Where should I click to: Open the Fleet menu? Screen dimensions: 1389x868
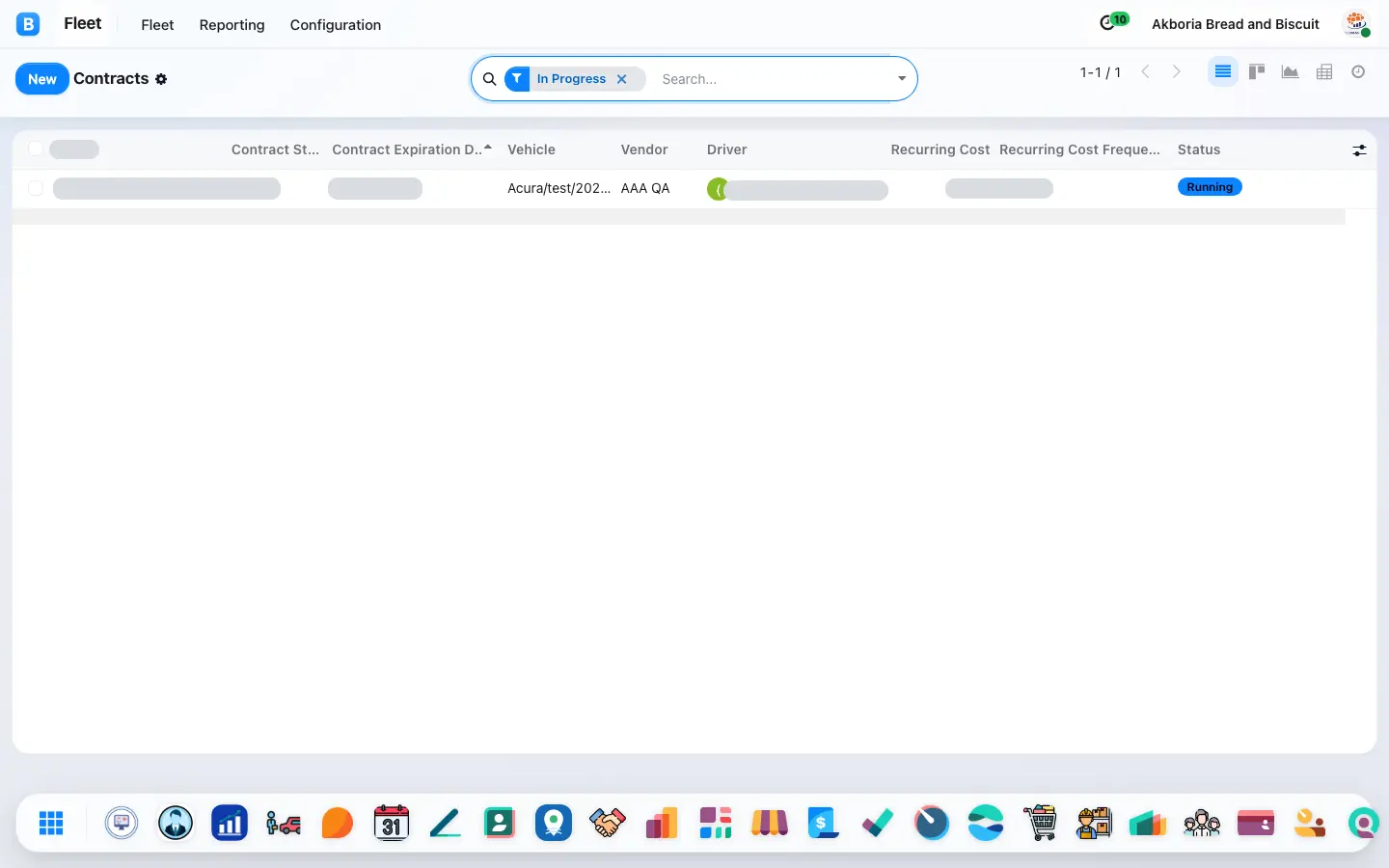click(157, 25)
